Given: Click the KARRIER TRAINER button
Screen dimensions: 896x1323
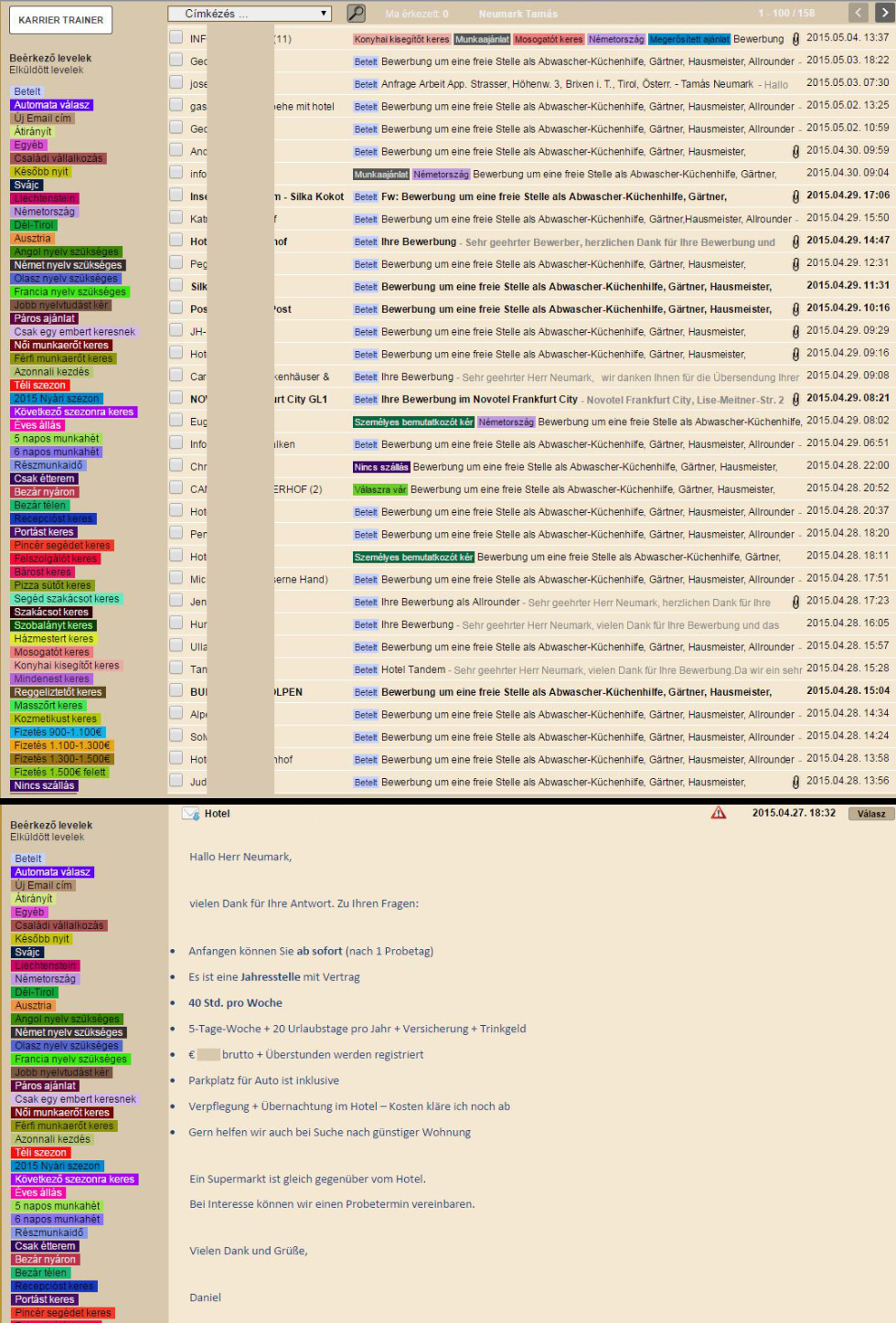Looking at the screenshot, I should (60, 19).
